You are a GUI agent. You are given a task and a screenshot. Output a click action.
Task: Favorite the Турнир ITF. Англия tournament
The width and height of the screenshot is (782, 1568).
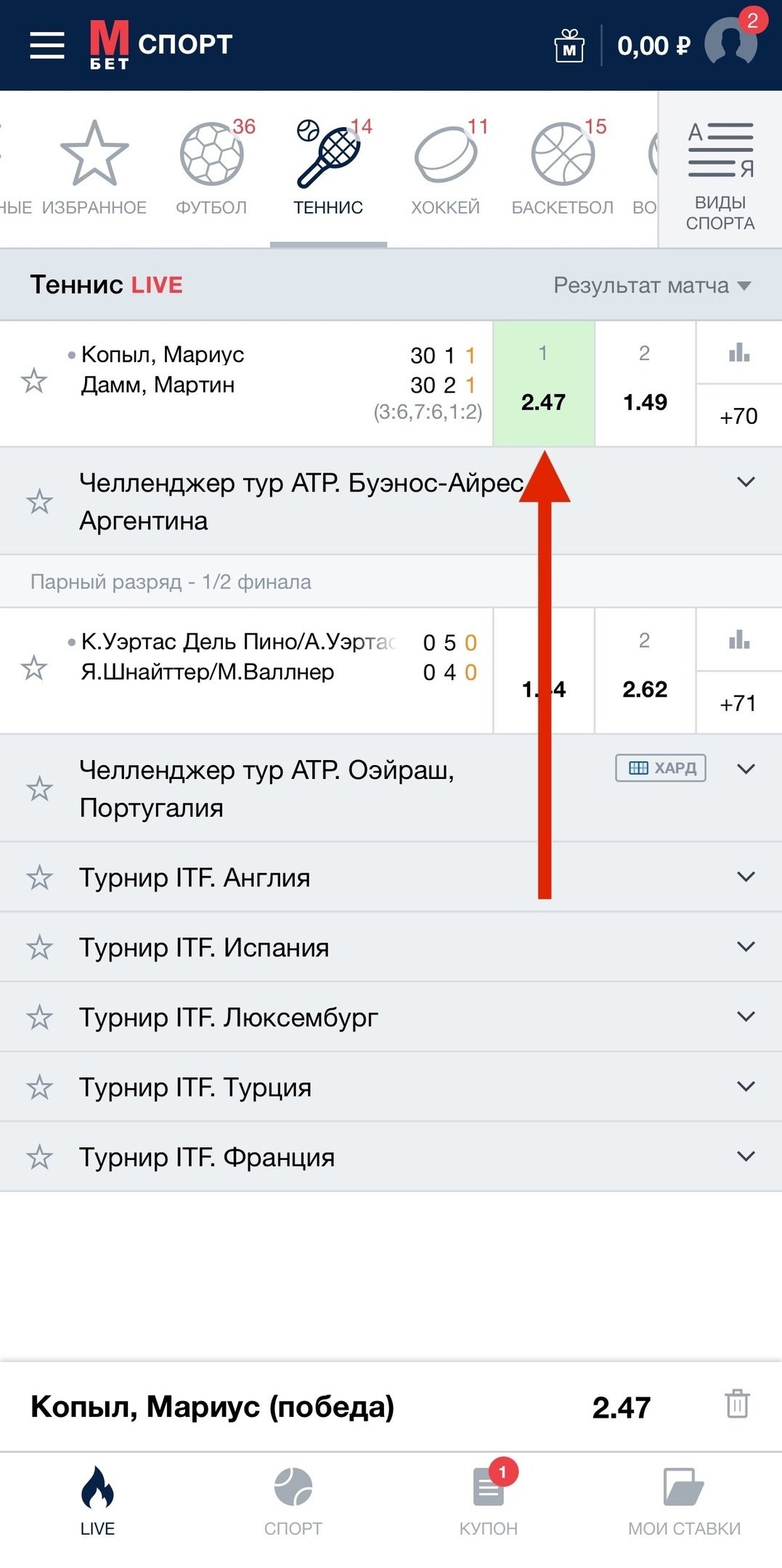40,878
